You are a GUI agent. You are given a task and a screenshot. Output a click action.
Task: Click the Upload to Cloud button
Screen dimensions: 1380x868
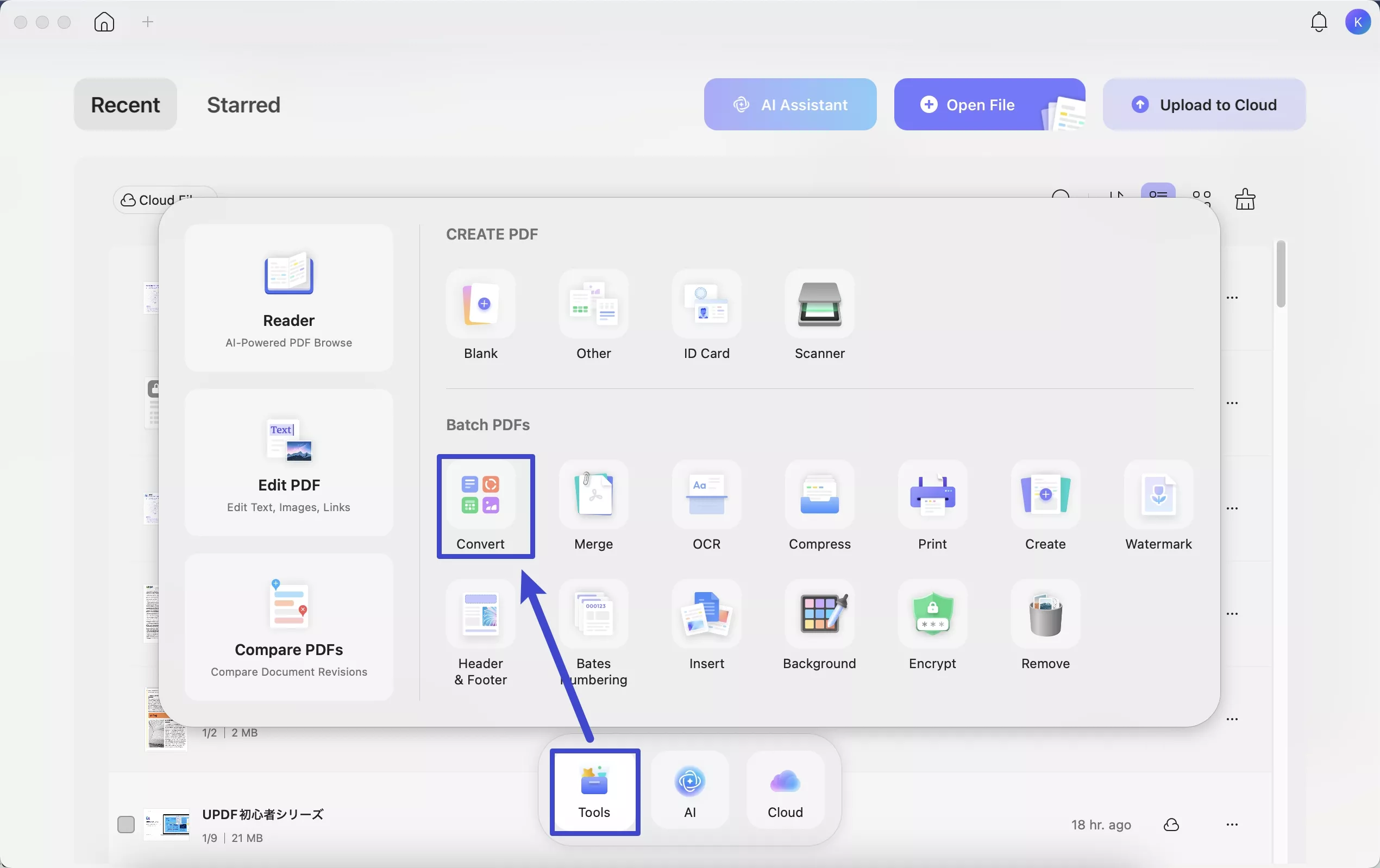pyautogui.click(x=1203, y=105)
